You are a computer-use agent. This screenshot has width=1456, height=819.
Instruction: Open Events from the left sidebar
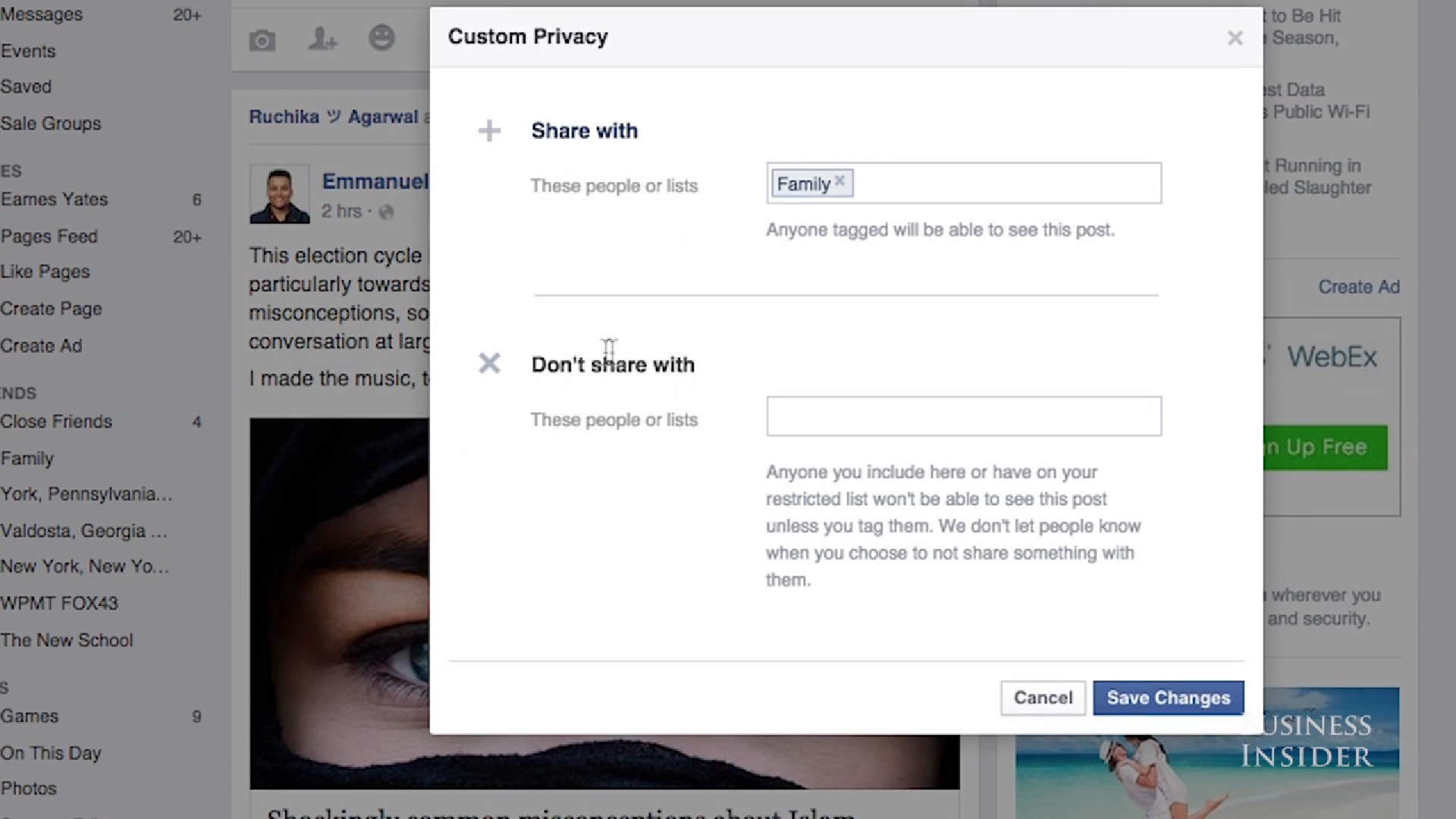pyautogui.click(x=28, y=51)
